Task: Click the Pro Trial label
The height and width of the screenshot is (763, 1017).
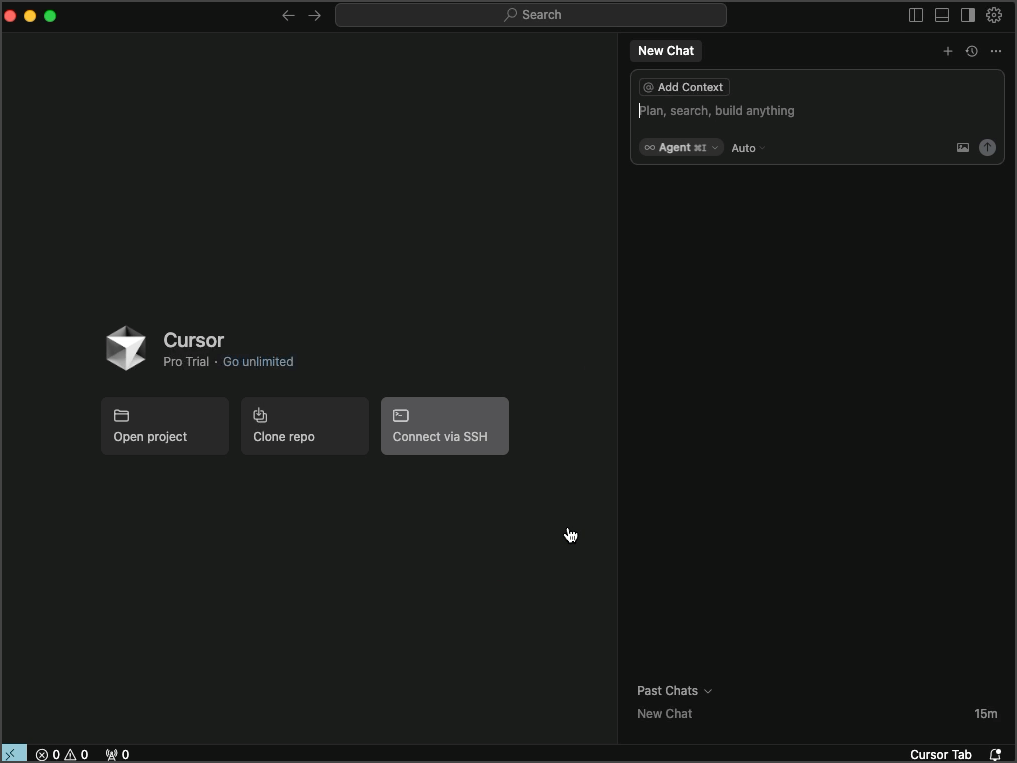Action: tap(186, 361)
